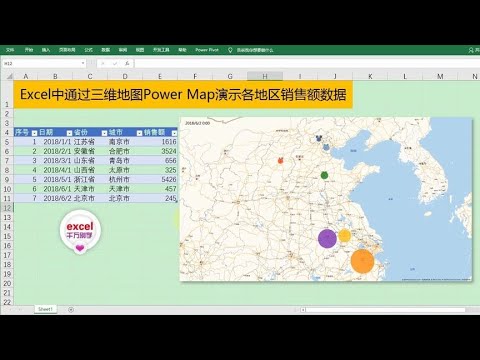Click the small red-orange bubble on map

[281, 161]
